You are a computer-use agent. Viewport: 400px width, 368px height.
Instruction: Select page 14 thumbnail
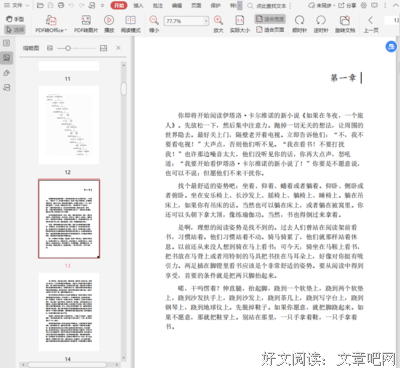(x=69, y=312)
